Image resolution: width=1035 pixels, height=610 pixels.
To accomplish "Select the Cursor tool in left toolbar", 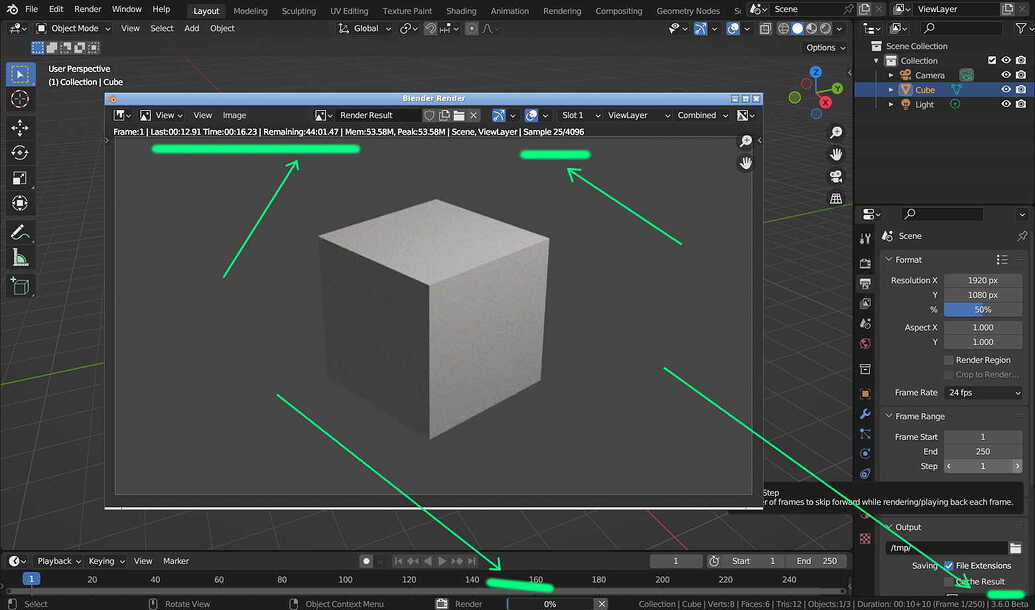I will 20,100.
